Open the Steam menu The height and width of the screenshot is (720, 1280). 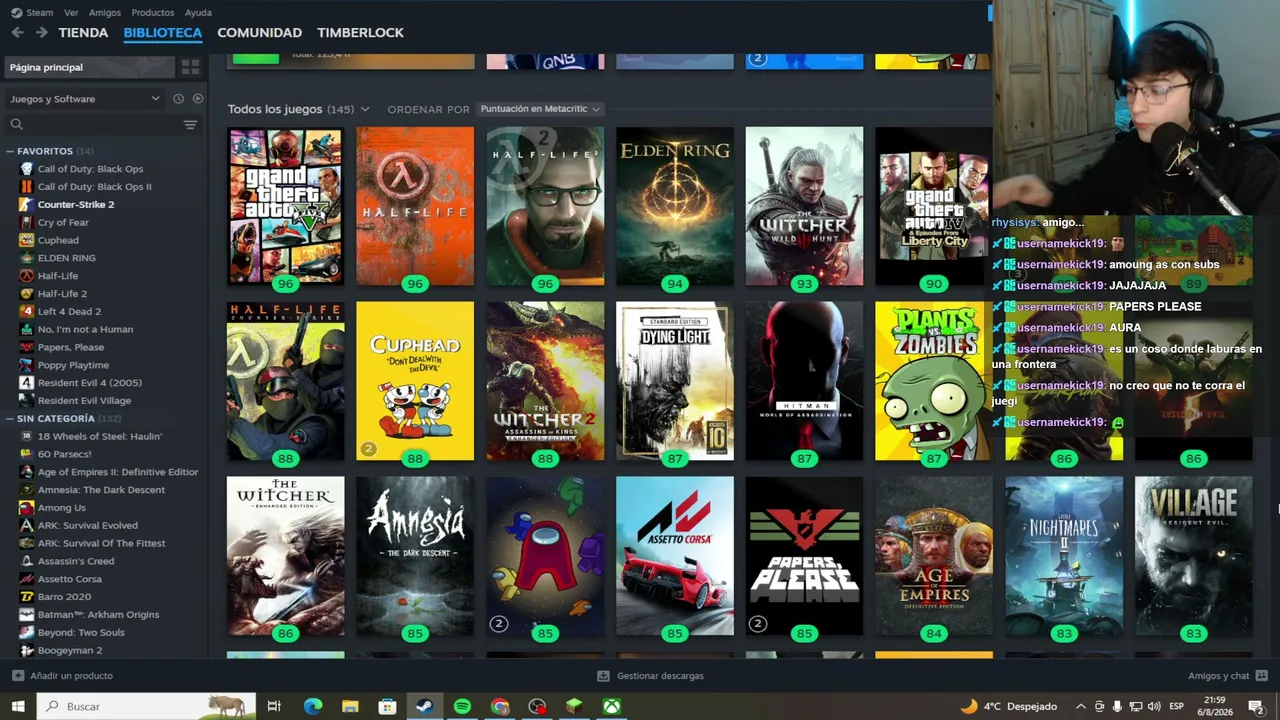[33, 13]
